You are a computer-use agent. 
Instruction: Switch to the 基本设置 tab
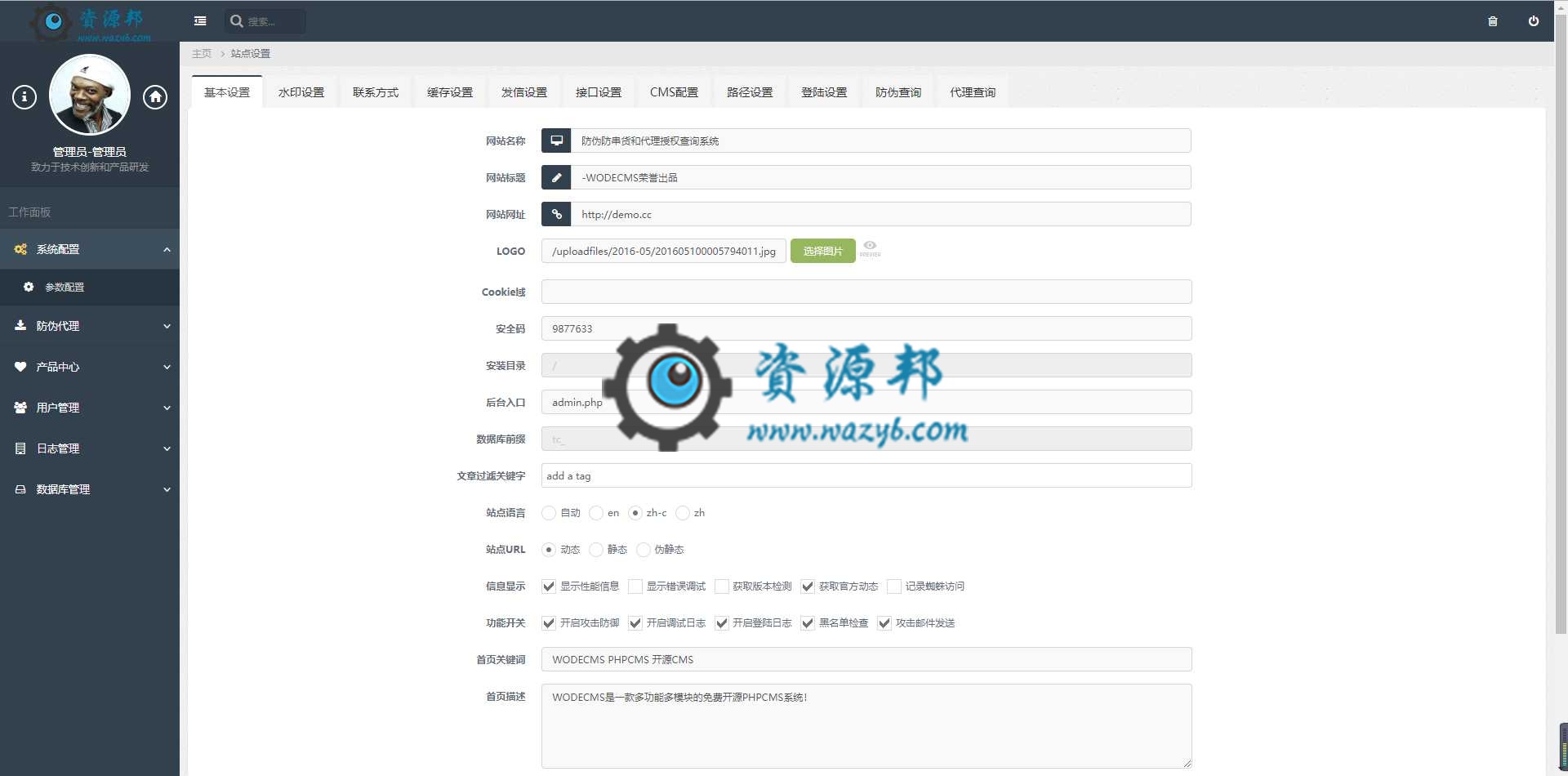click(x=227, y=92)
